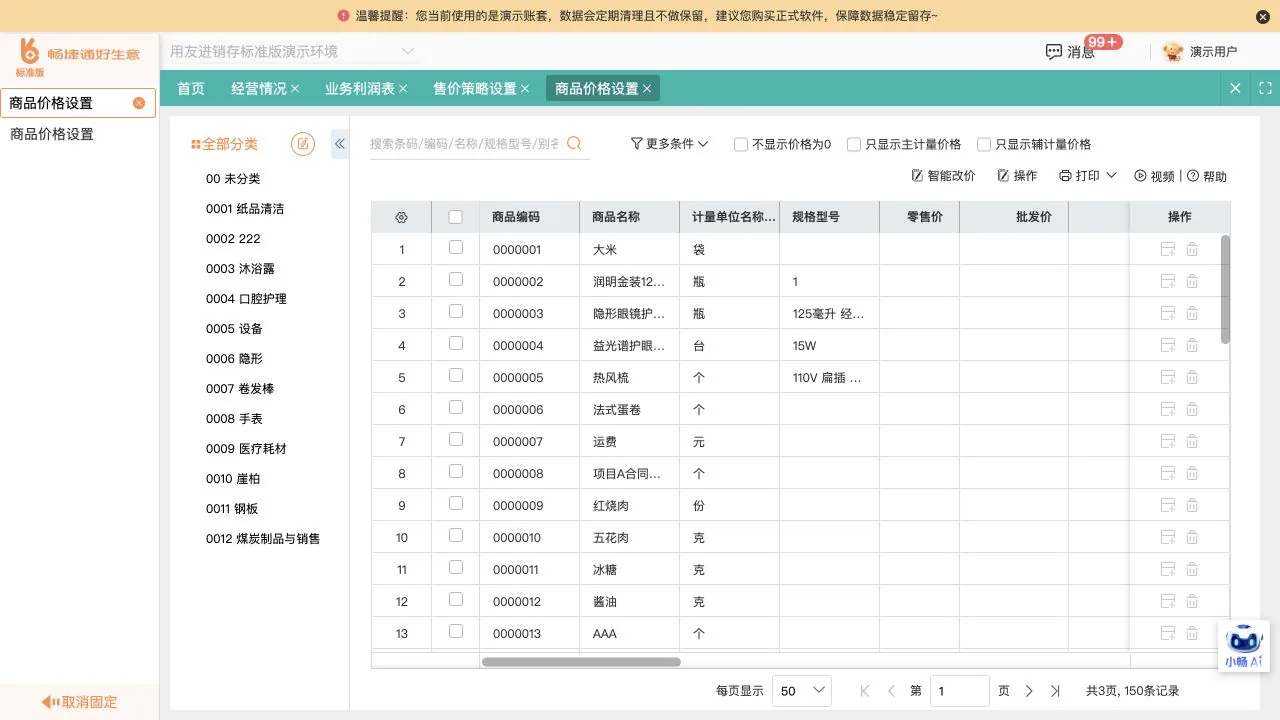Viewport: 1280px width, 720px height.
Task: Click the edit category icon beside 全部分类
Action: click(x=302, y=144)
